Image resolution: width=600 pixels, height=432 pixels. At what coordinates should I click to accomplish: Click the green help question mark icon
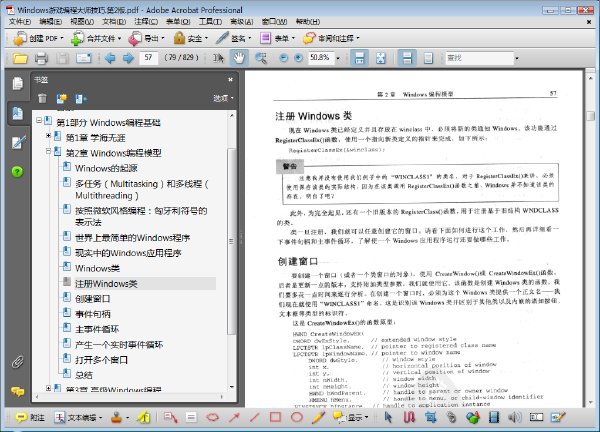(17, 171)
